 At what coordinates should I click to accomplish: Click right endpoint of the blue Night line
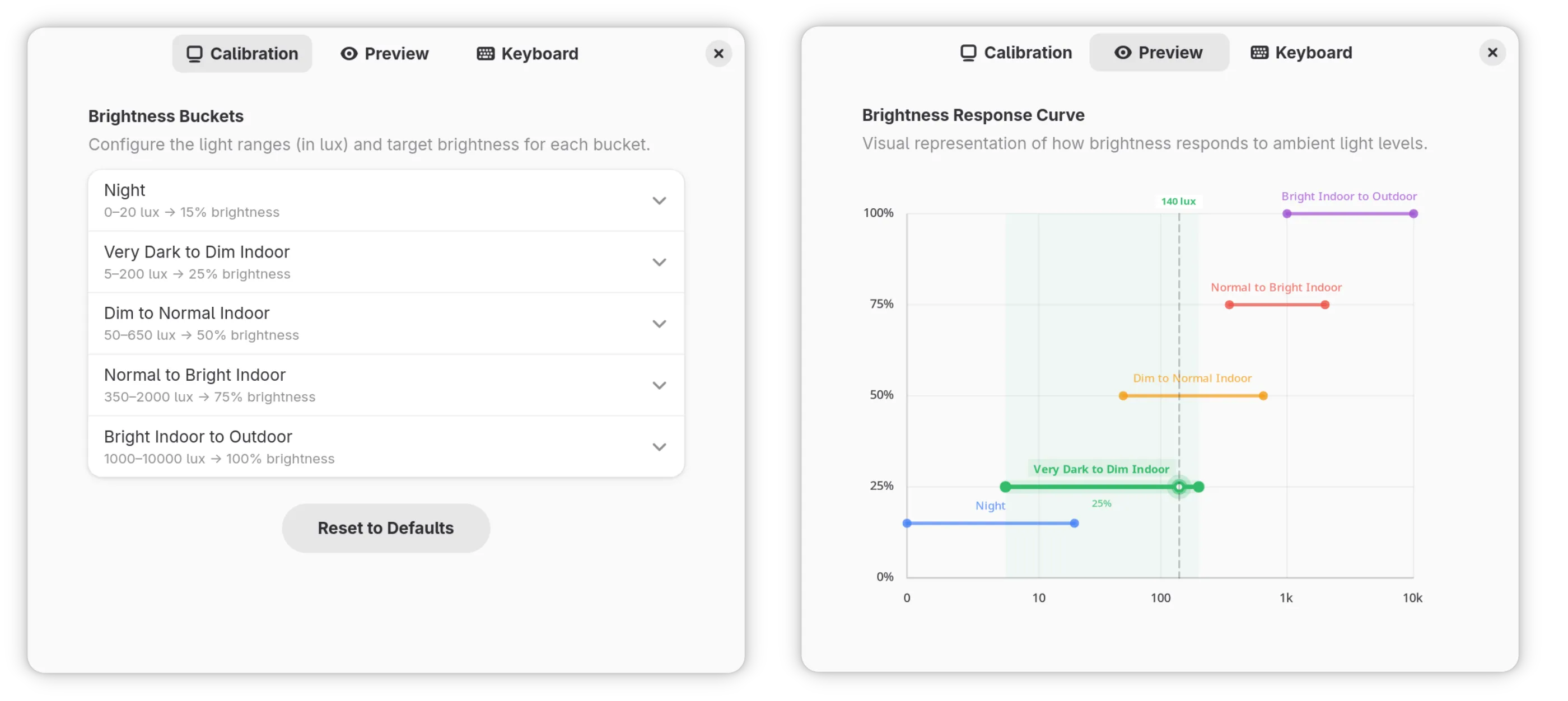1074,524
